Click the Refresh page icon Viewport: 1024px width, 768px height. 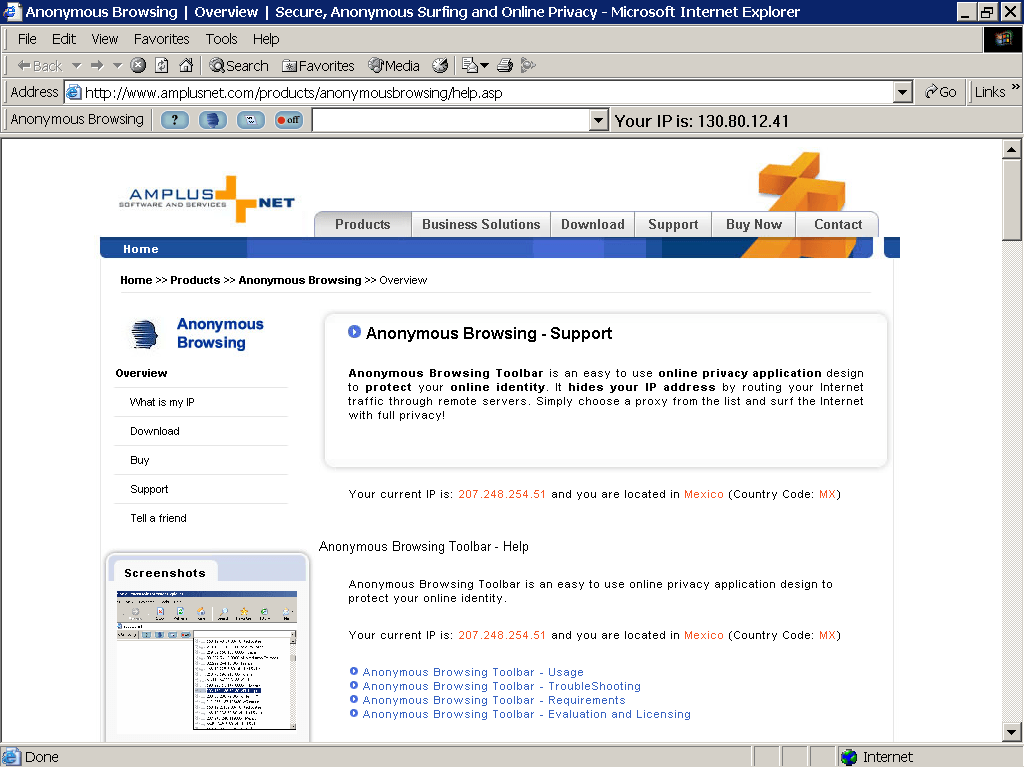161,66
